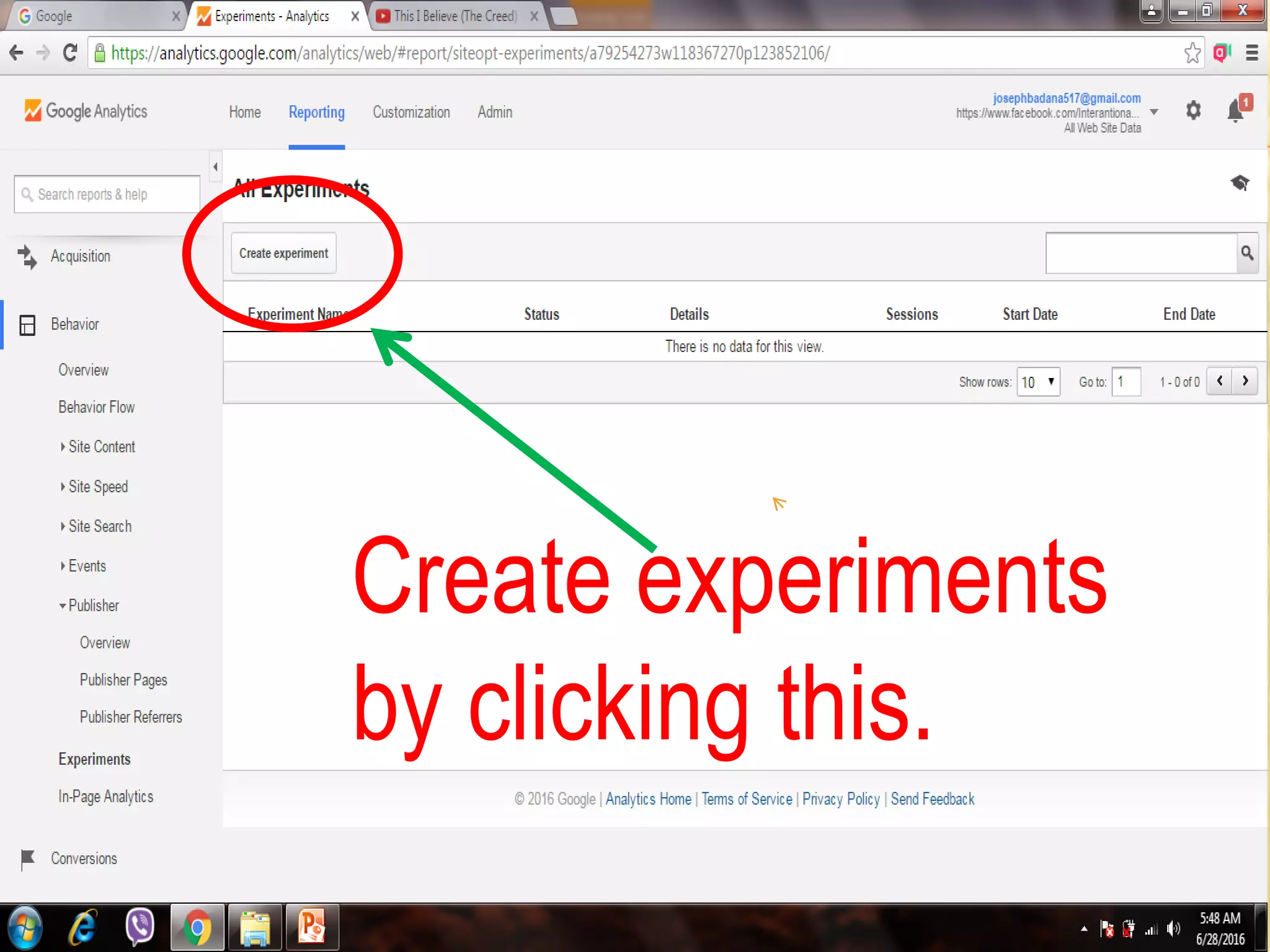
Task: Open the Admin tab
Action: coord(495,112)
